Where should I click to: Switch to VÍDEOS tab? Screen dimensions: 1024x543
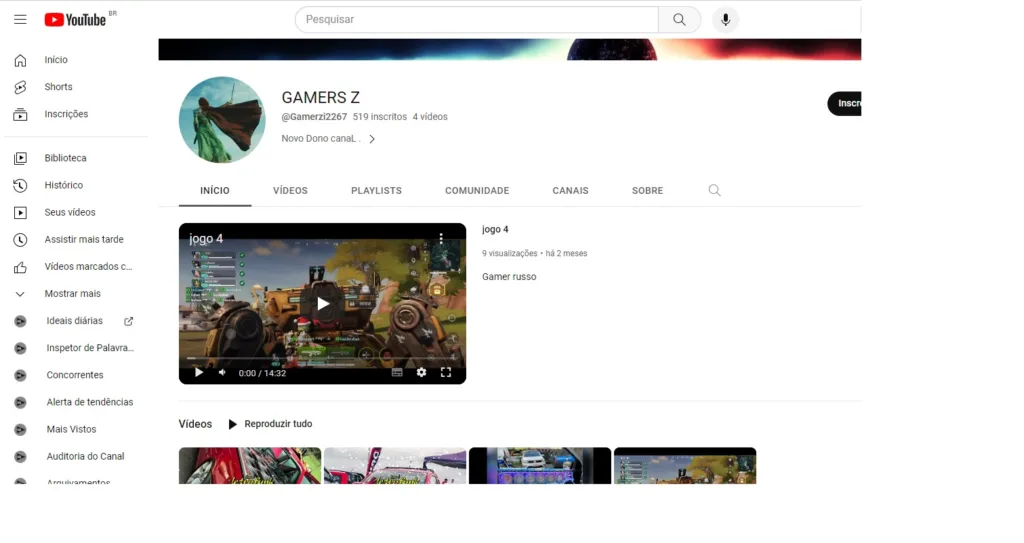(x=290, y=191)
